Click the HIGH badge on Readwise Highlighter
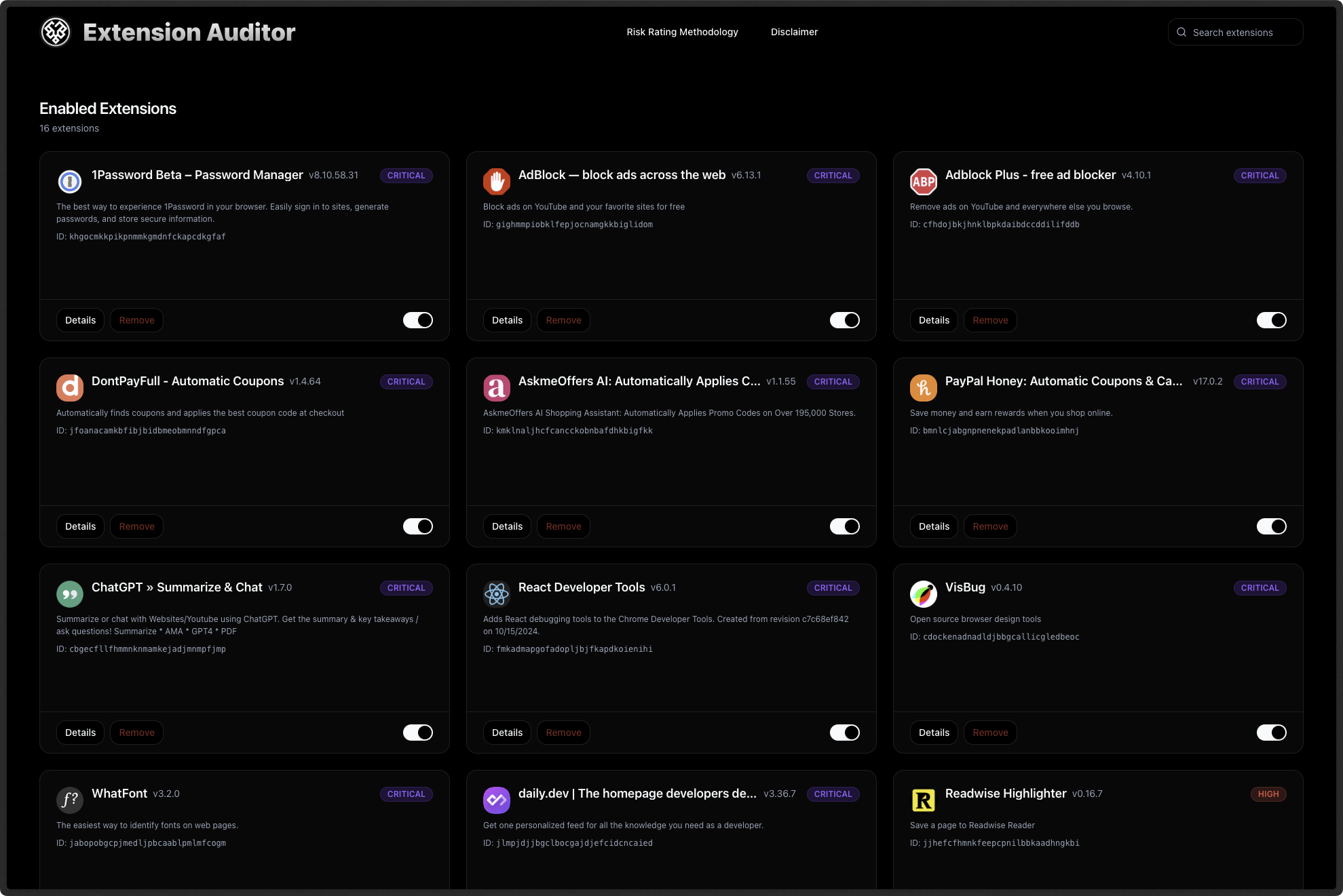Screen dimensions: 1343x896 (1268, 794)
